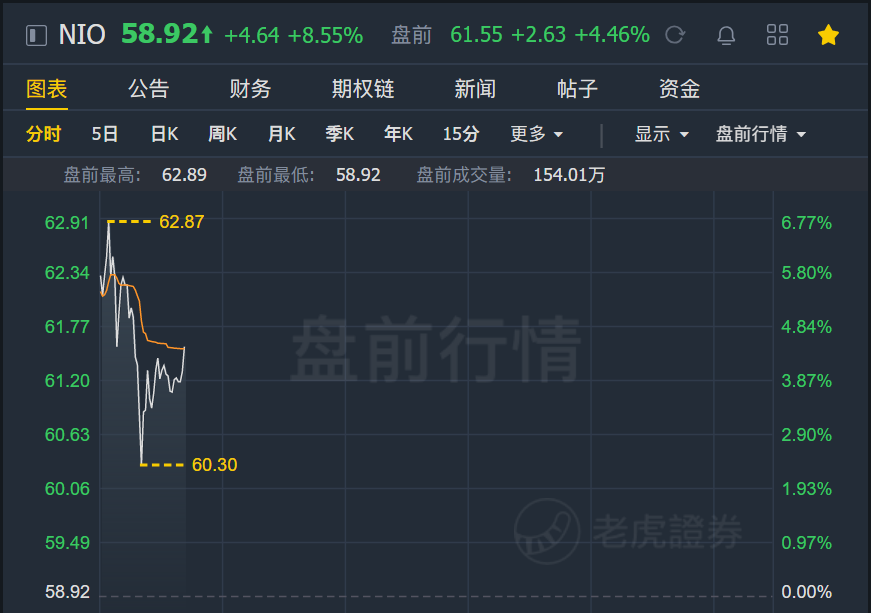871x613 pixels.
Task: Click the 62.87 high price marker
Action: tap(181, 222)
